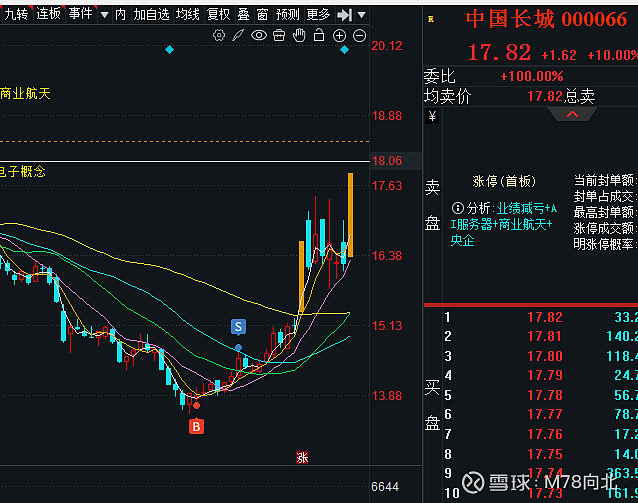Open the 分析 info circle icon

pyautogui.click(x=457, y=208)
